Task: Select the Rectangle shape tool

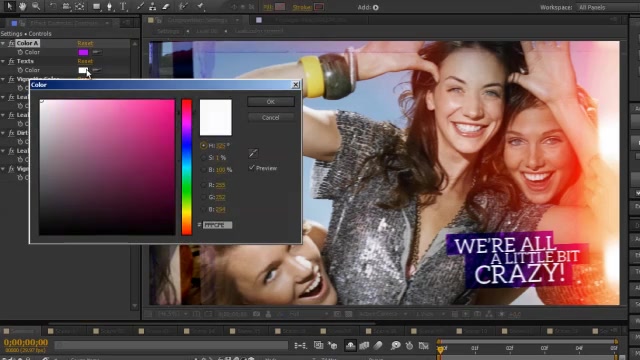Action: (97, 6)
